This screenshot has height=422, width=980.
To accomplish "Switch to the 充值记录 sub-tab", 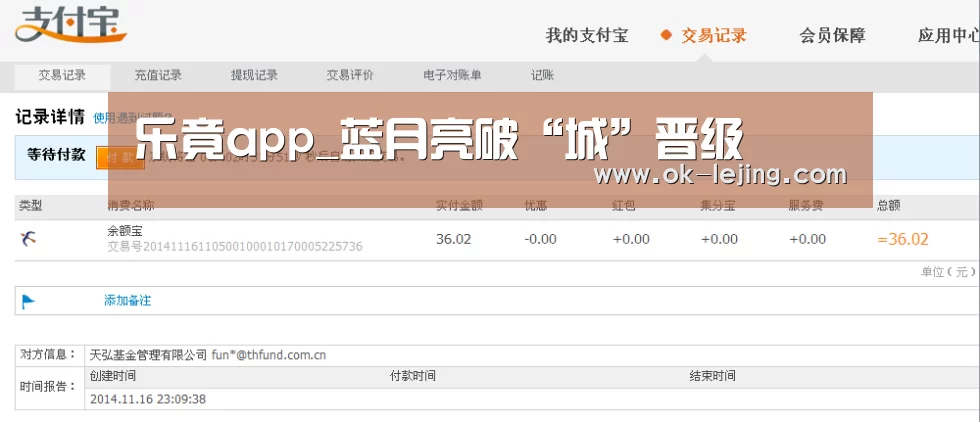I will [158, 76].
